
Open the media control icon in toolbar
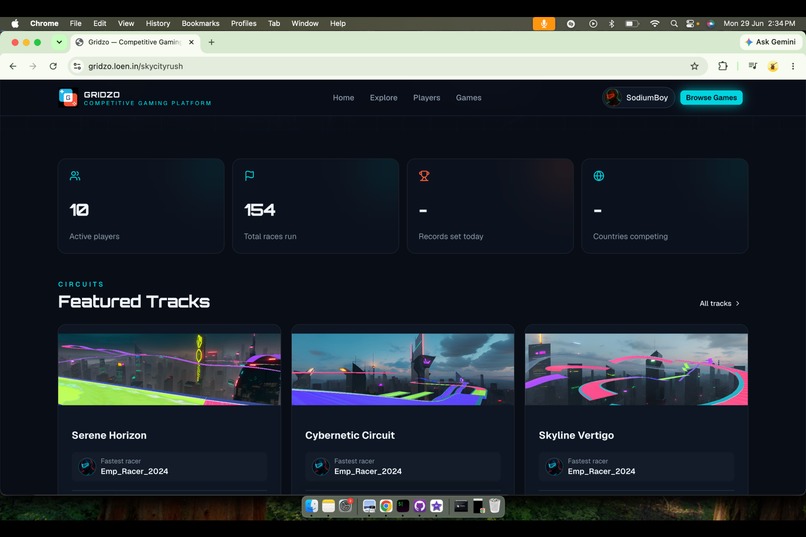[x=753, y=66]
